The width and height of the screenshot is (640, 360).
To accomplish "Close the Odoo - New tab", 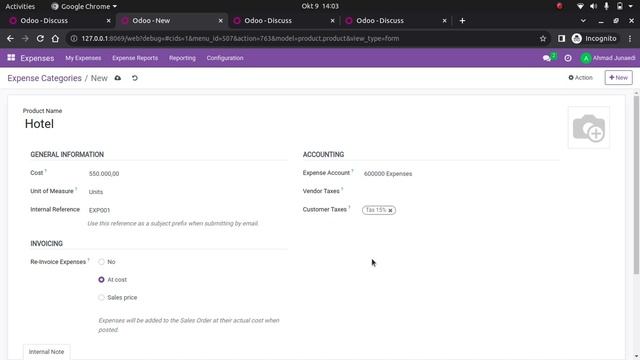I will point(220,20).
